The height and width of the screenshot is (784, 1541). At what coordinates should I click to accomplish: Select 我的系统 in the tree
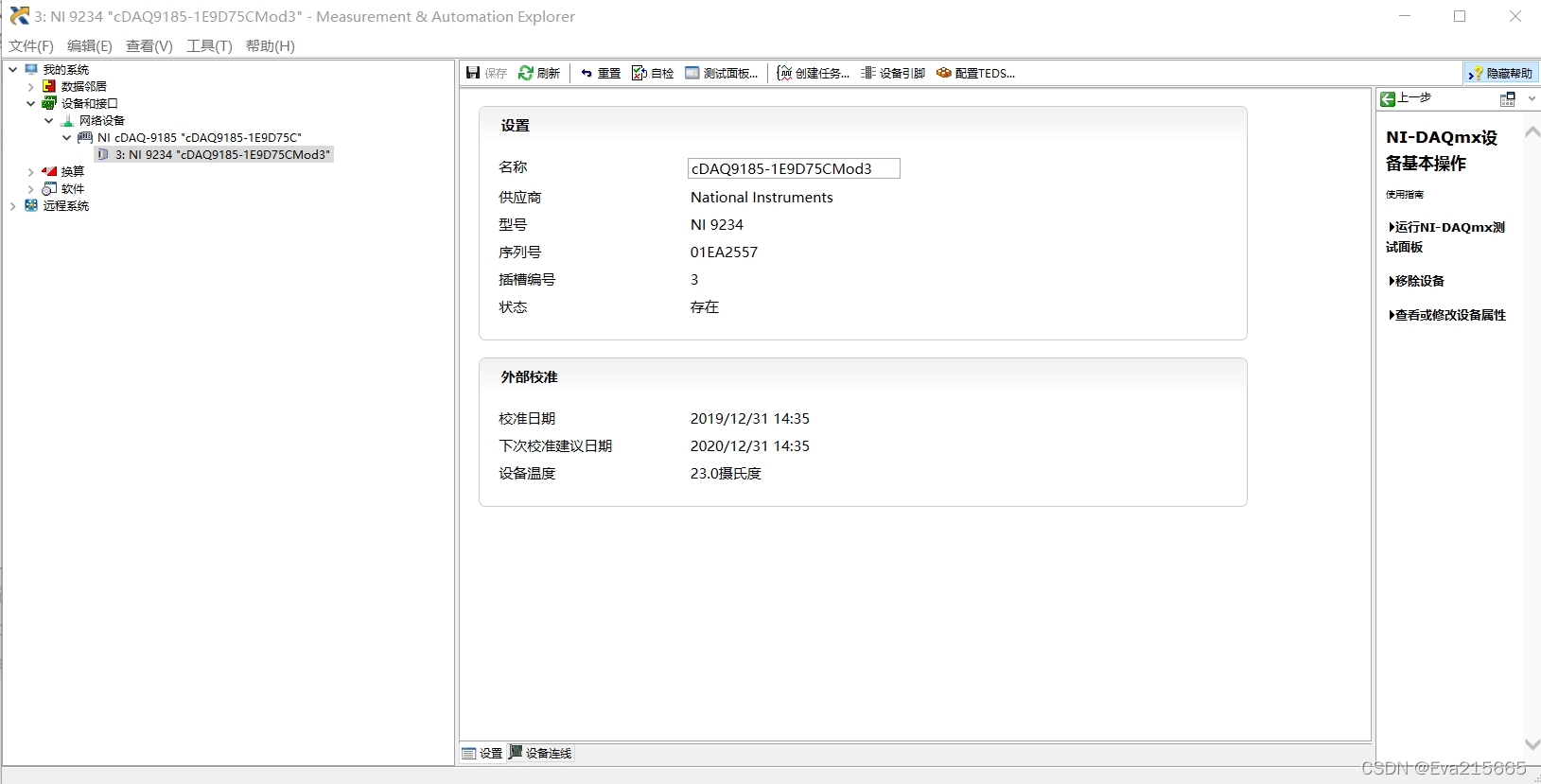click(65, 69)
